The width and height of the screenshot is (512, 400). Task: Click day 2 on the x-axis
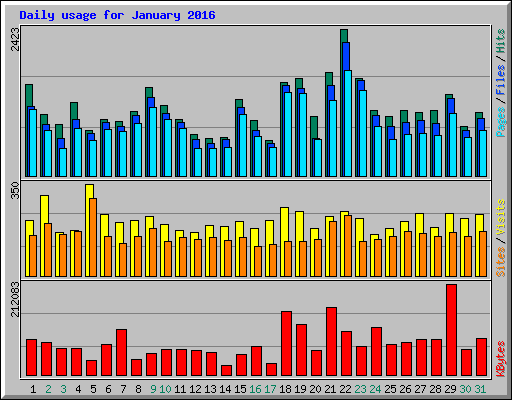pos(48,389)
